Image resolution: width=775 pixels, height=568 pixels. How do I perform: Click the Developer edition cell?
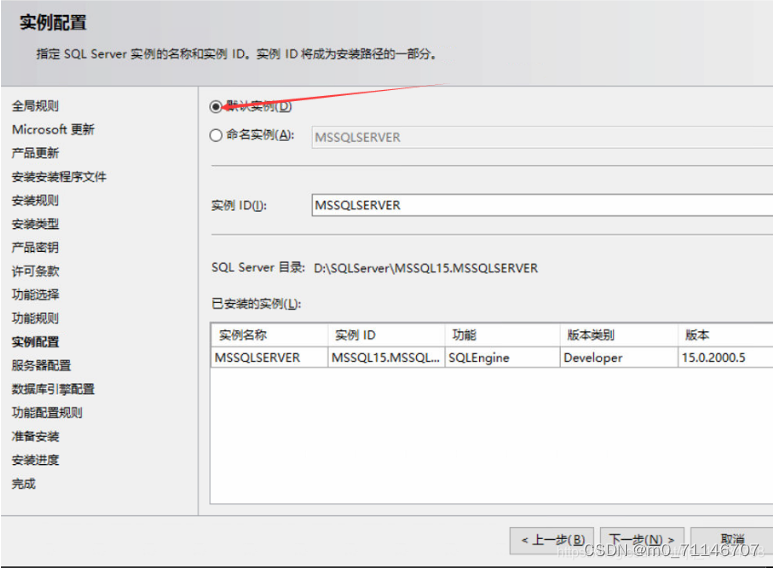click(619, 357)
